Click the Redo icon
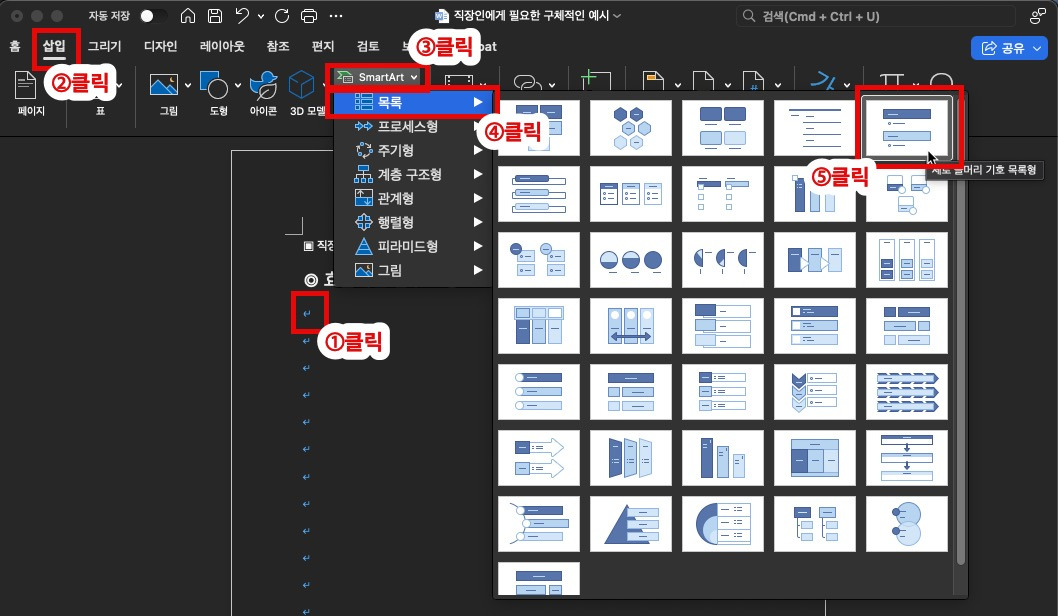This screenshot has width=1058, height=616. [282, 16]
